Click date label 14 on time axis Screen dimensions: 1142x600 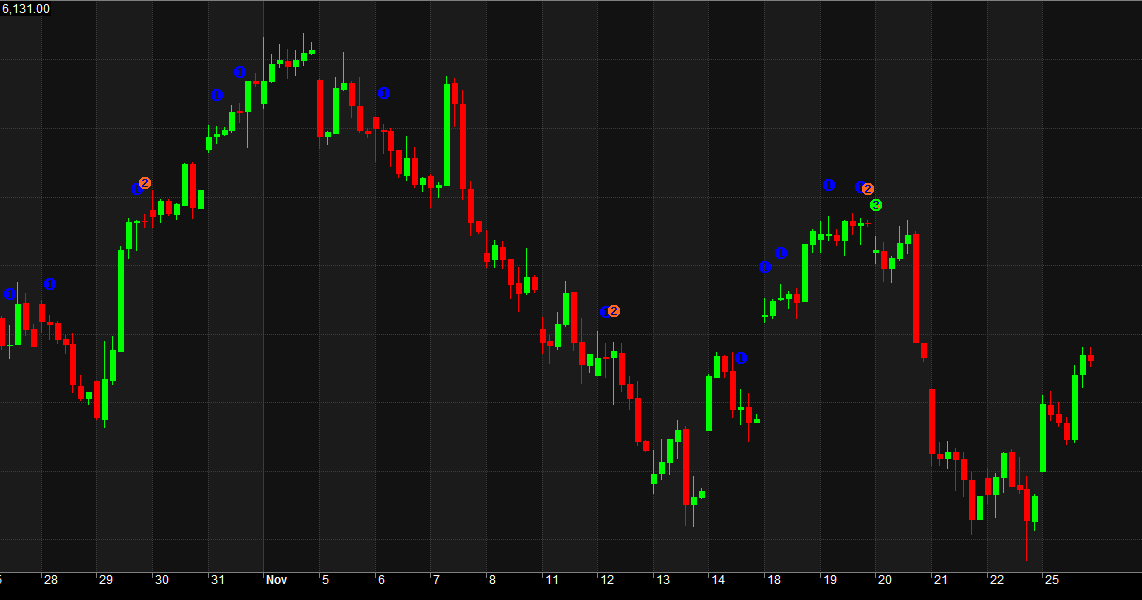718,580
